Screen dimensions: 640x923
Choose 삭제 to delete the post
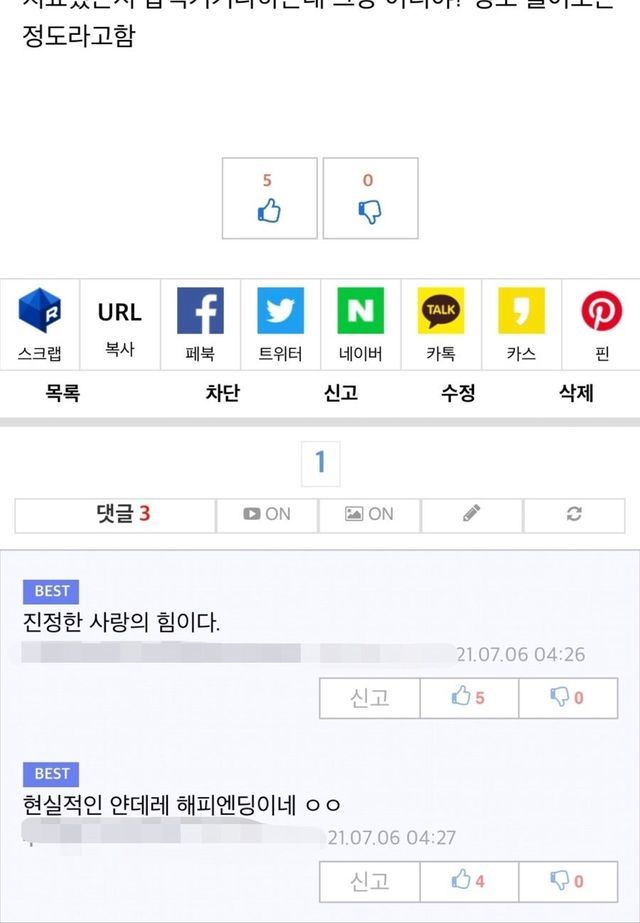[576, 393]
